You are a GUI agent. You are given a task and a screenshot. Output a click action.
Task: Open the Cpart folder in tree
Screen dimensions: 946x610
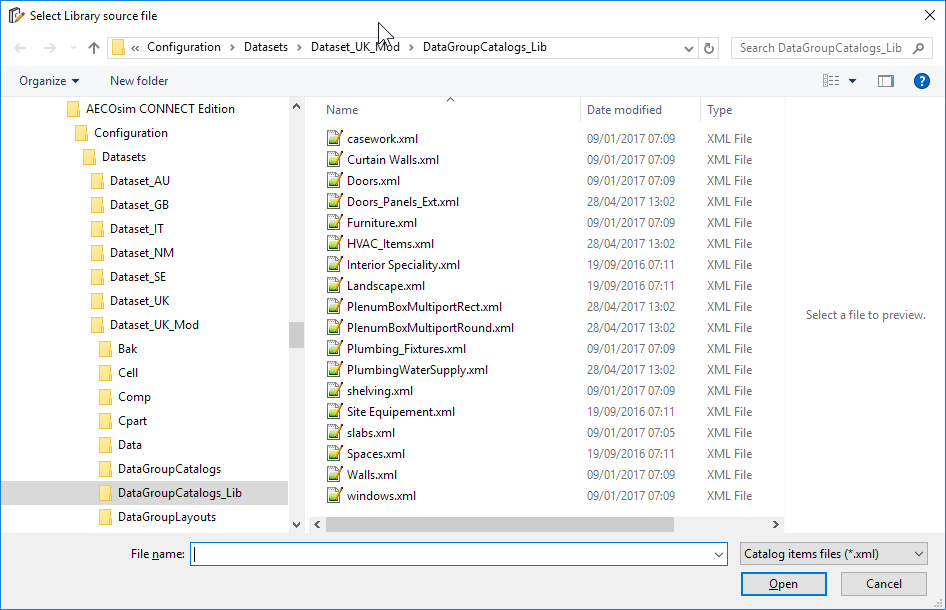coord(123,421)
